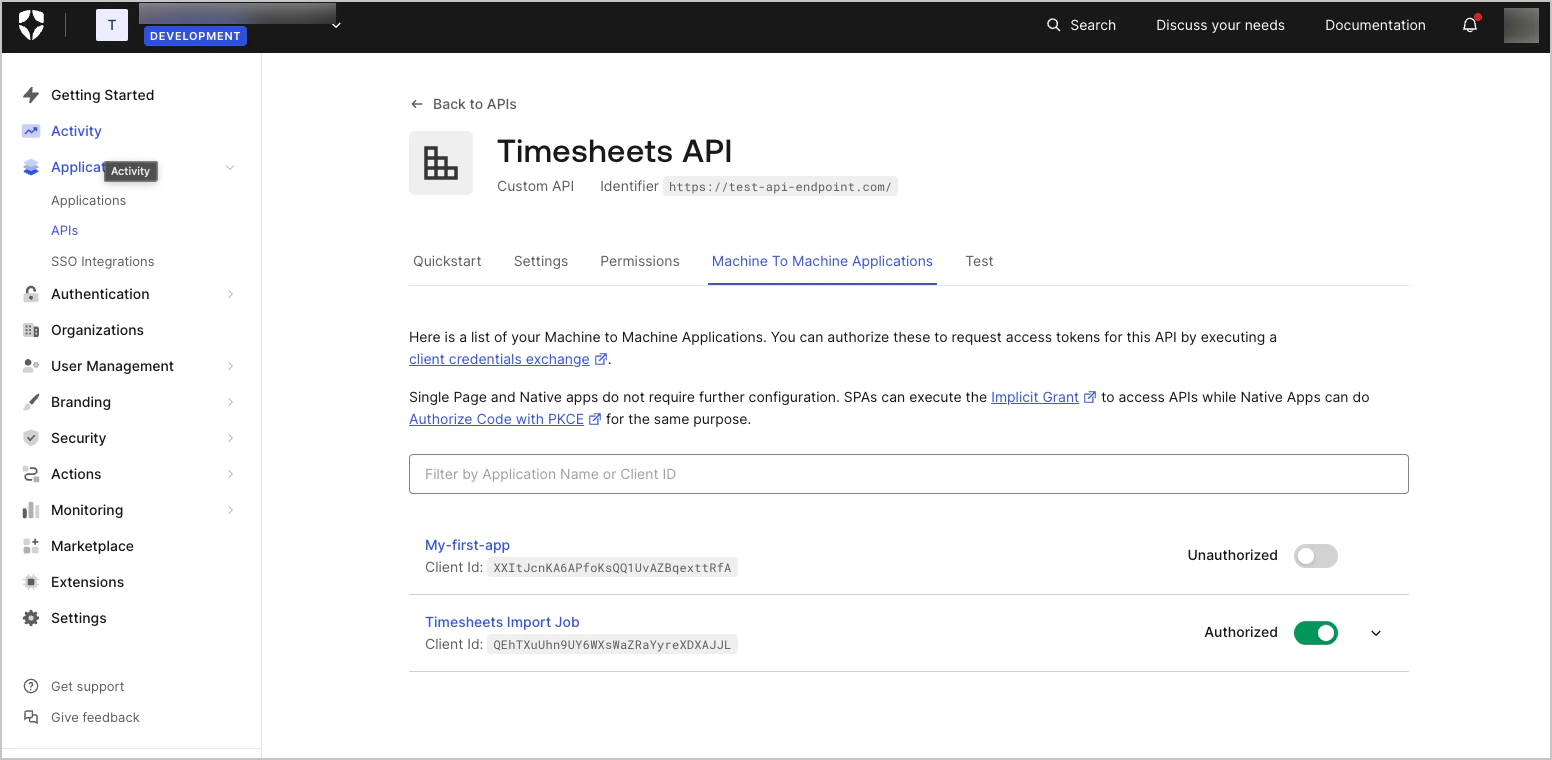1552x760 pixels.
Task: Open the notifications bell
Action: pos(1470,25)
